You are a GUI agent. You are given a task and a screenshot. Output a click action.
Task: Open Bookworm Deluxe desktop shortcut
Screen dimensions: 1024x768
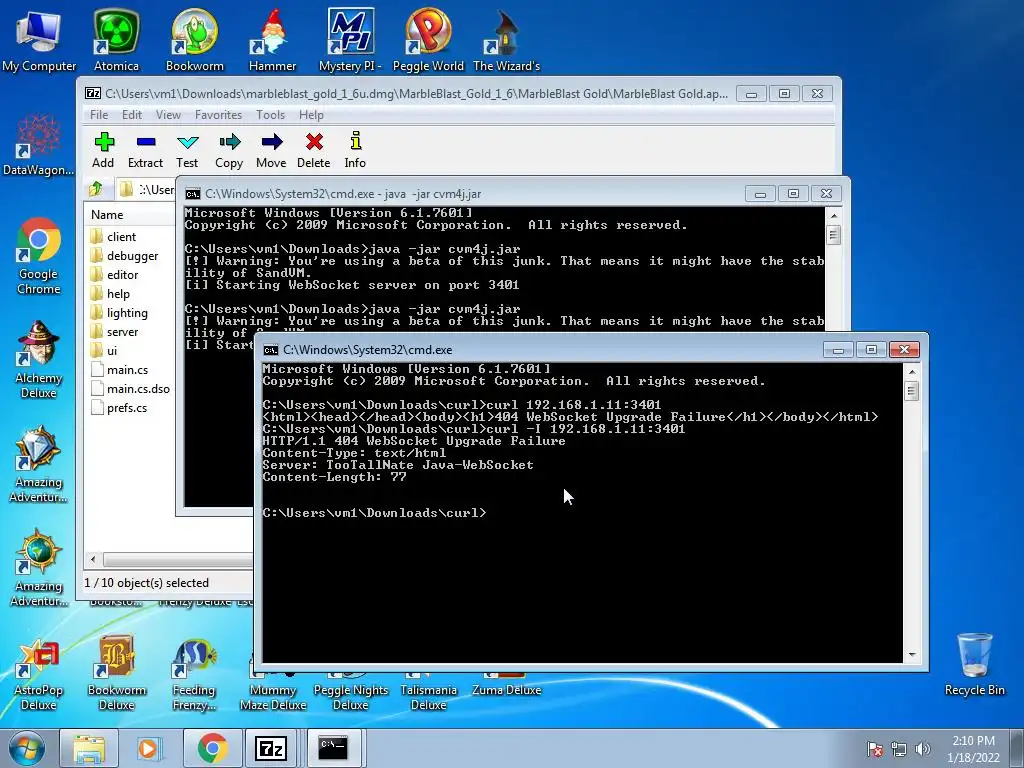point(116,673)
